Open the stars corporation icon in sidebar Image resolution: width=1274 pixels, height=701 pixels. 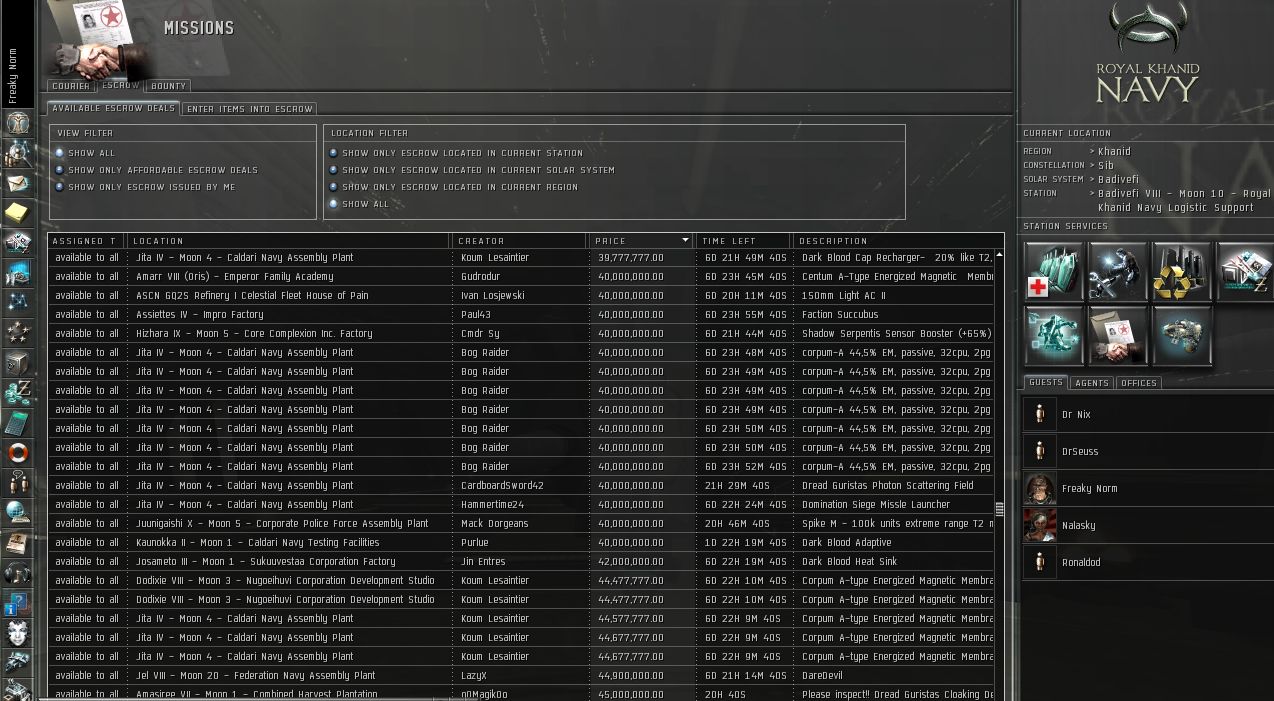(18, 333)
